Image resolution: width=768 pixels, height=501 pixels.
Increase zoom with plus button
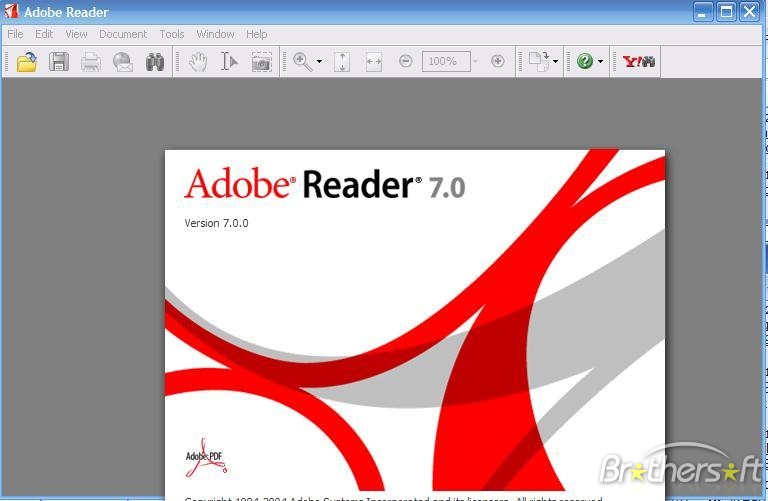498,61
